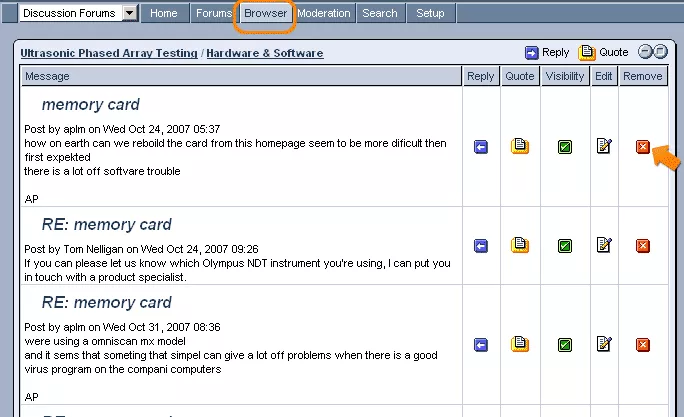684x417 pixels.
Task: Toggle visibility of the Oct 31 post
Action: (565, 345)
